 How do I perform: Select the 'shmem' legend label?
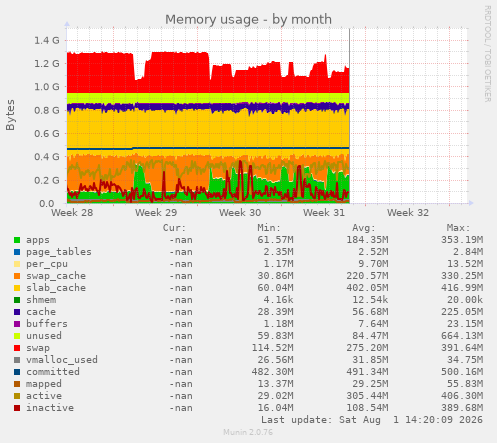tap(41, 300)
